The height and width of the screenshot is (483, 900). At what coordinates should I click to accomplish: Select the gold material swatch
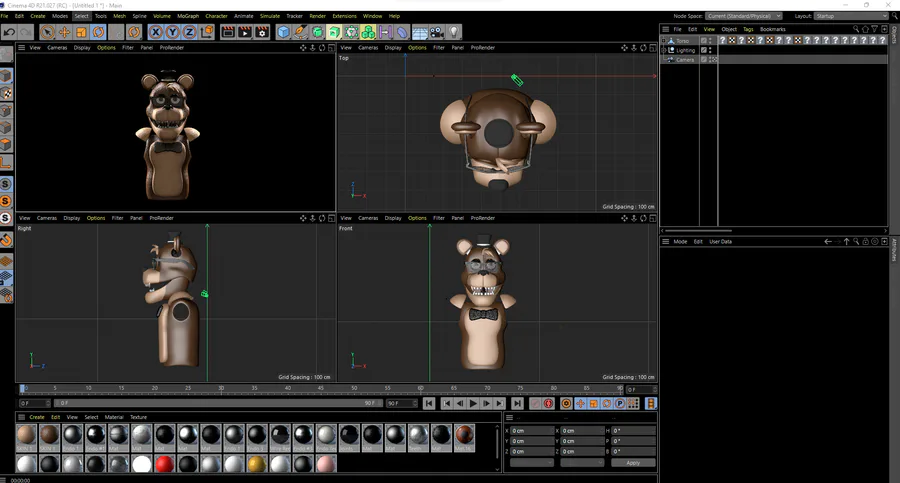[257, 463]
